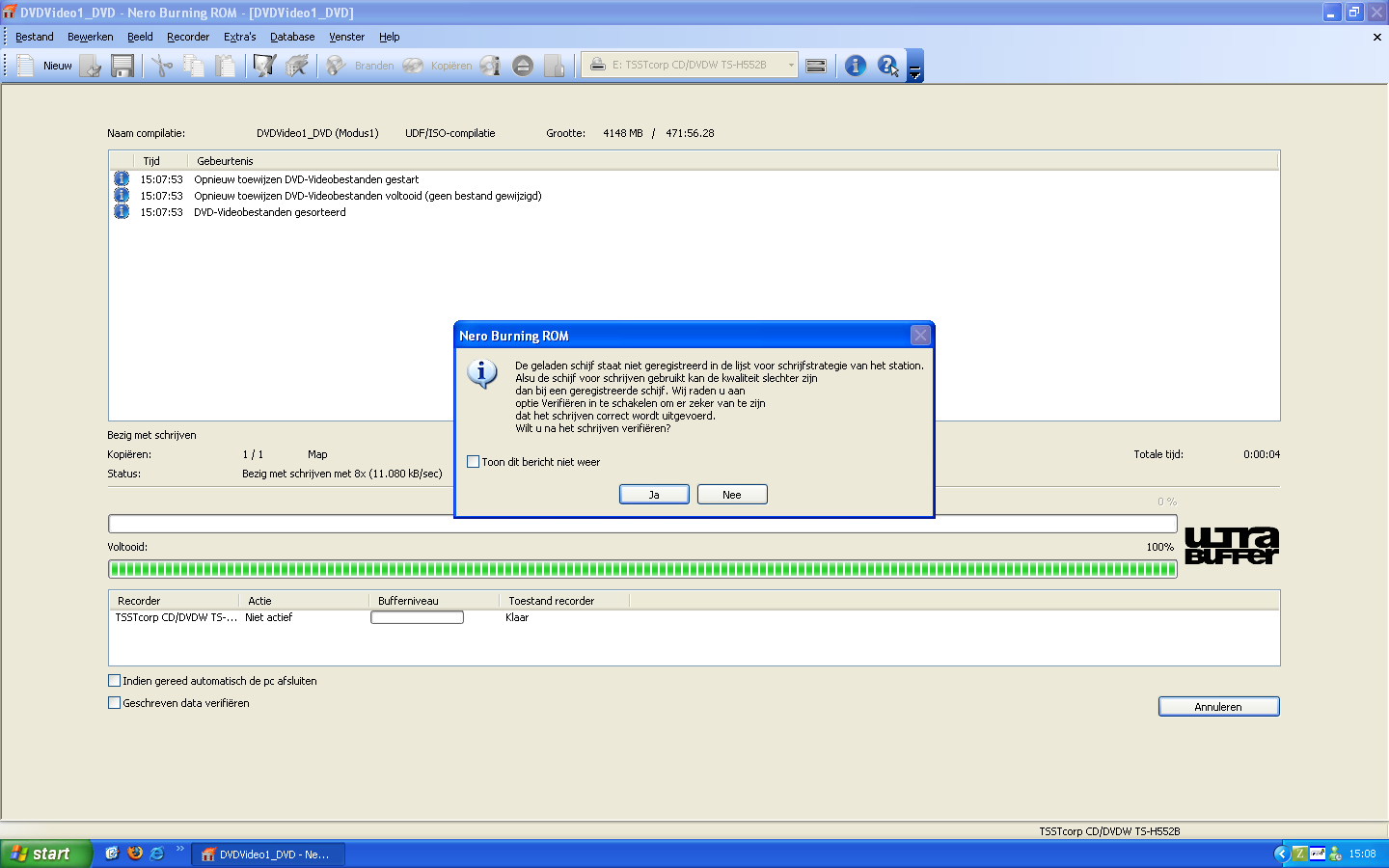Click the Copy documents icon in toolbar

[x=193, y=66]
